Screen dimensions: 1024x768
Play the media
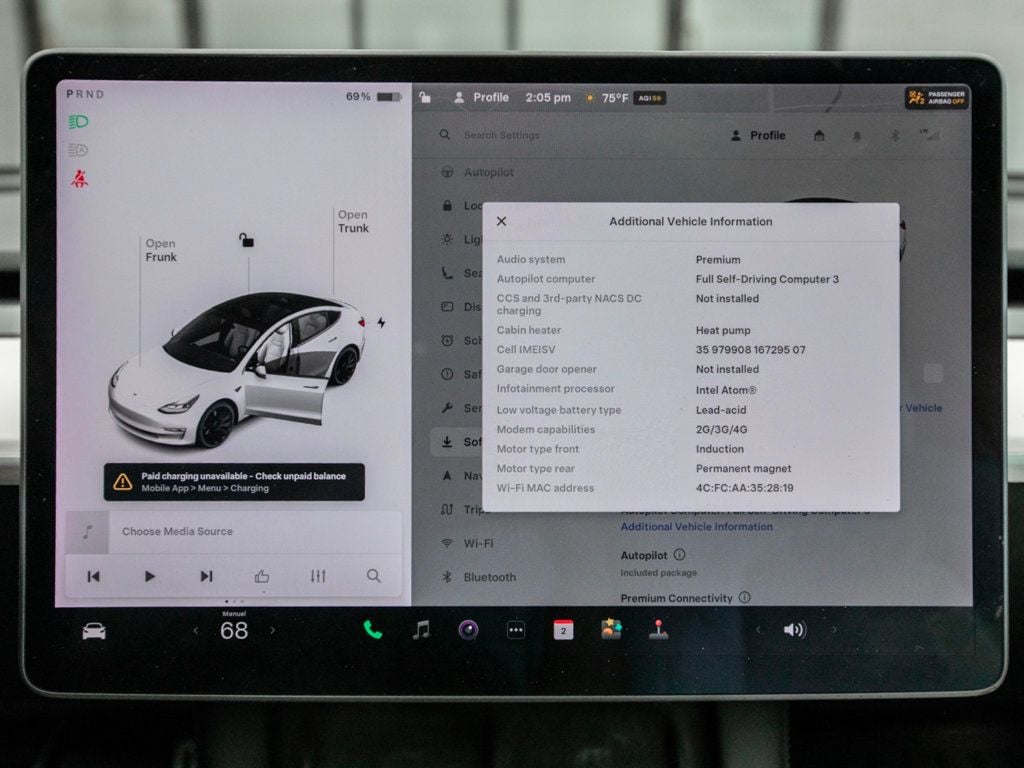pyautogui.click(x=150, y=576)
